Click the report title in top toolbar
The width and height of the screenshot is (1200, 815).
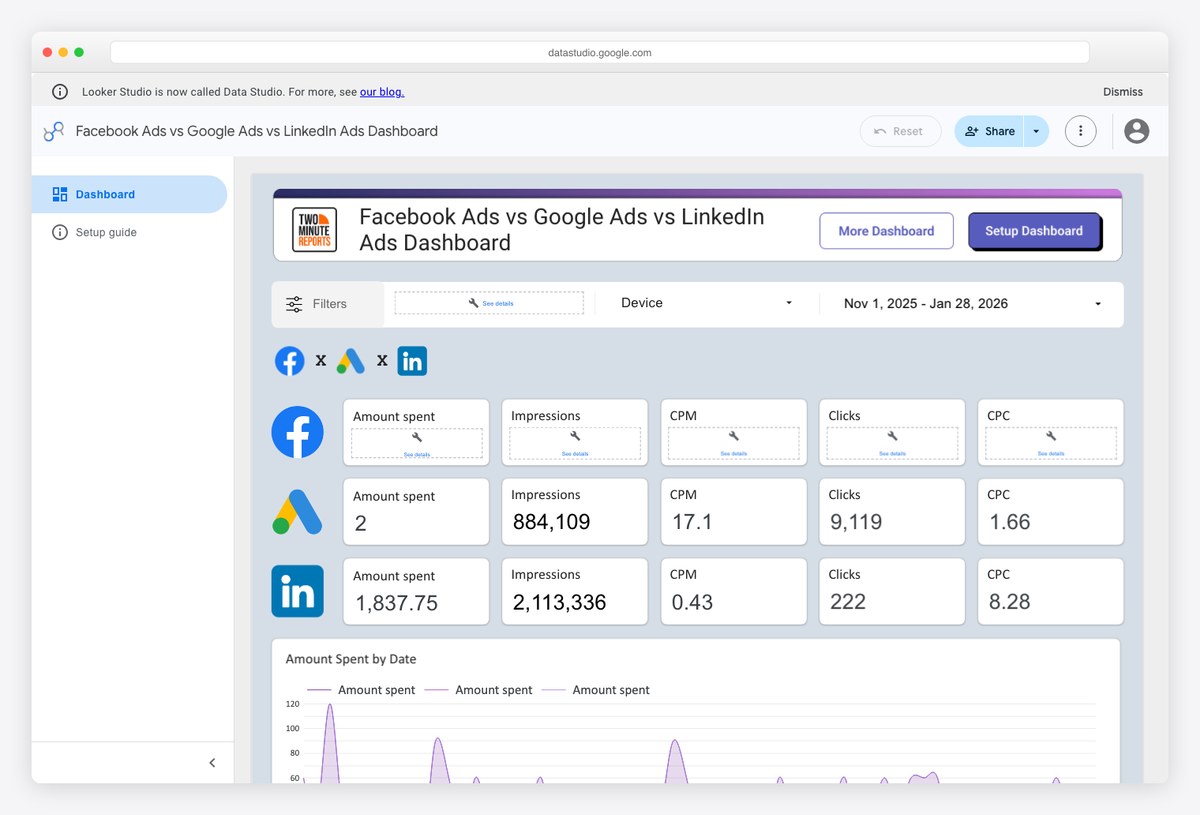pyautogui.click(x=257, y=131)
